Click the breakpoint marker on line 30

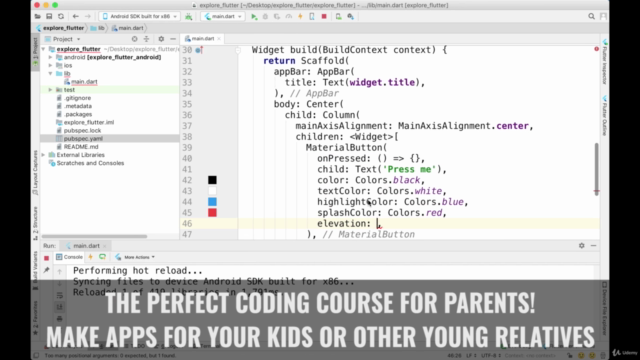pos(199,50)
